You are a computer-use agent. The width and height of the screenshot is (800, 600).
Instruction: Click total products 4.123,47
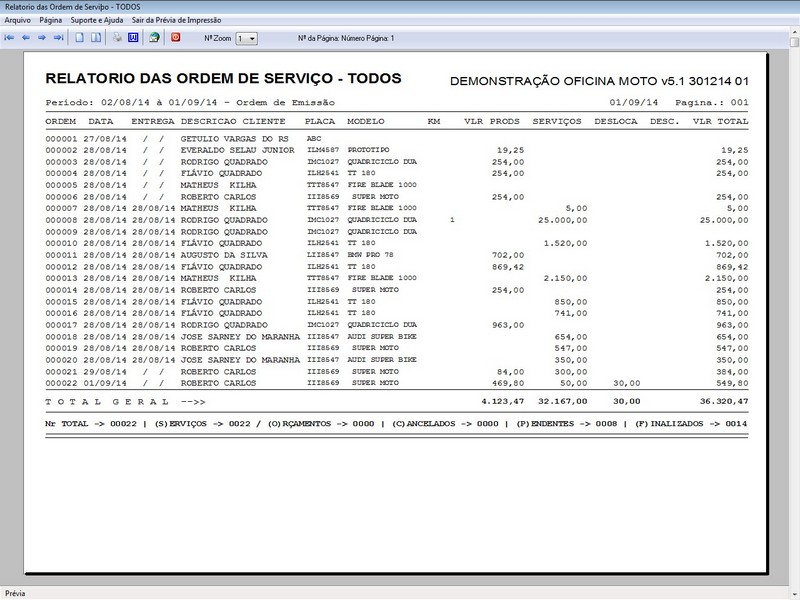[x=503, y=402]
